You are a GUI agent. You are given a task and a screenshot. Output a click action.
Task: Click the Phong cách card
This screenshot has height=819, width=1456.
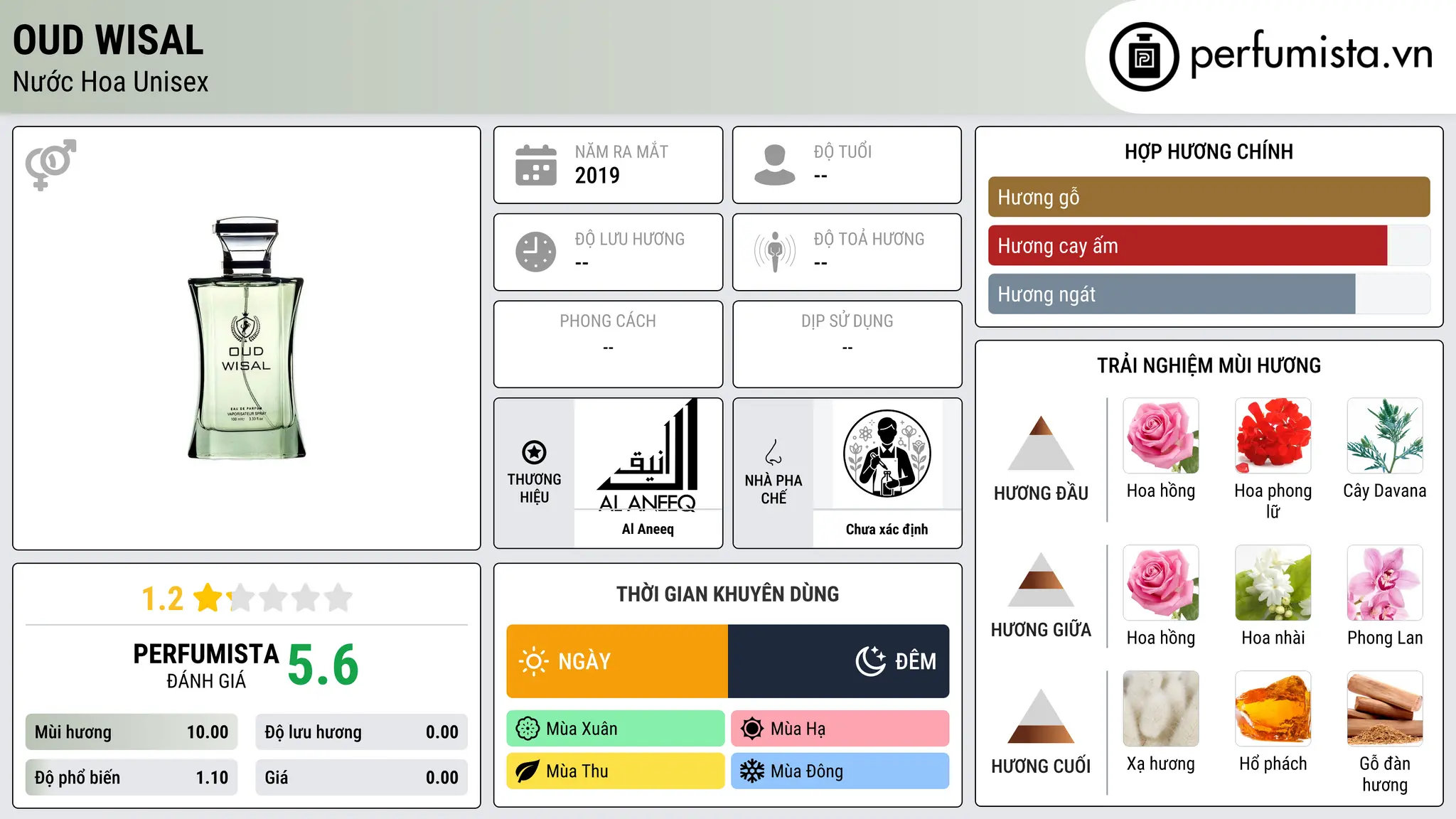tap(609, 344)
